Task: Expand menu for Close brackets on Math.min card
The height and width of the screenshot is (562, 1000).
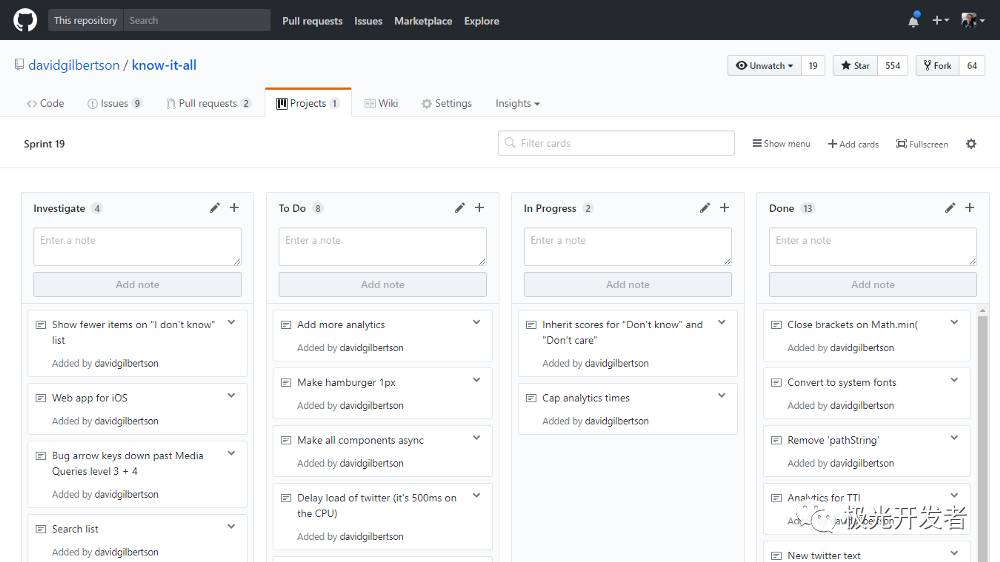Action: (x=954, y=323)
